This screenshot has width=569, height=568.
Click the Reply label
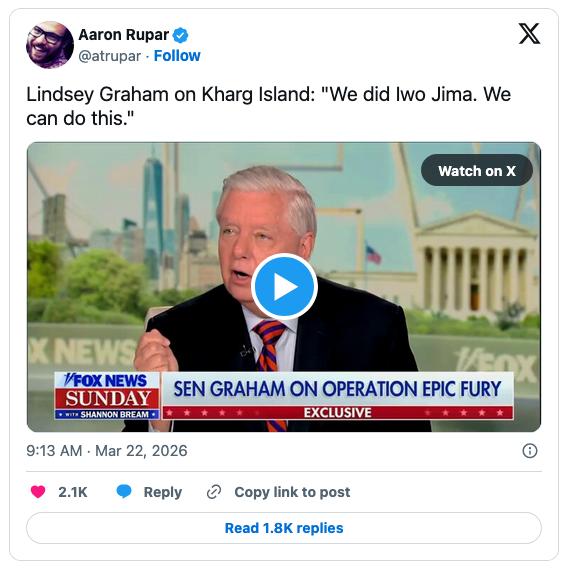pyautogui.click(x=163, y=492)
